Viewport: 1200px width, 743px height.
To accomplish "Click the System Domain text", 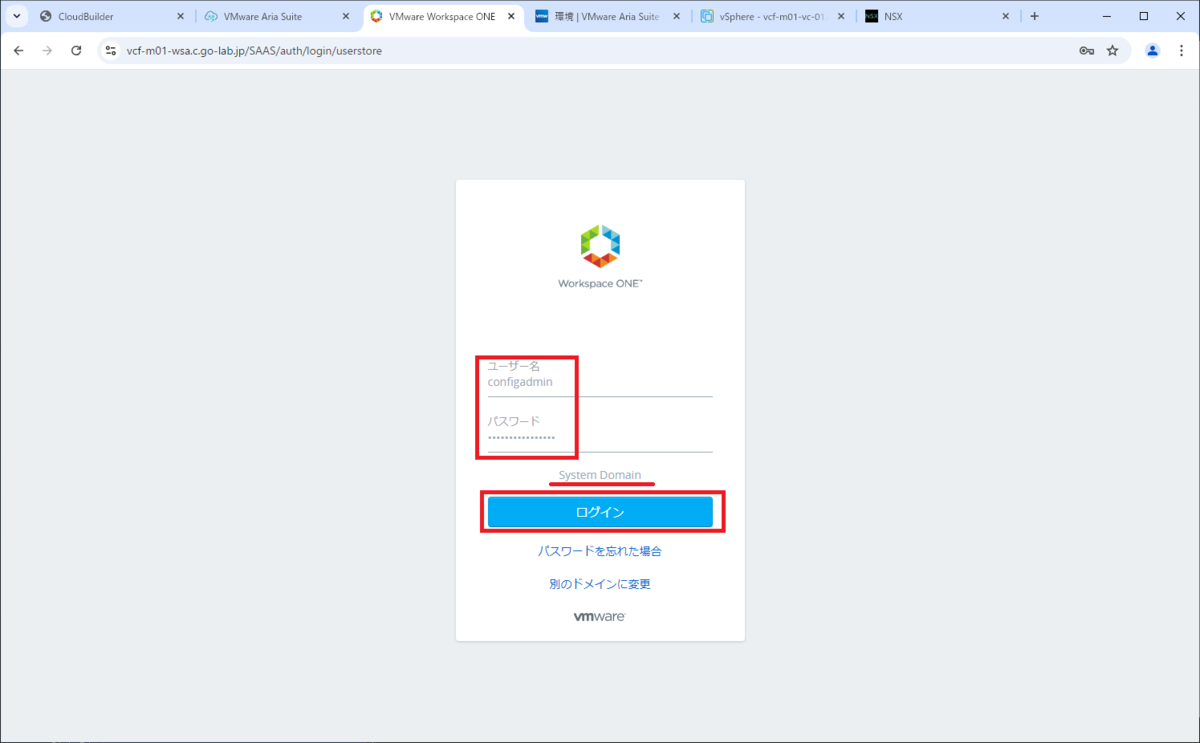I will [600, 475].
